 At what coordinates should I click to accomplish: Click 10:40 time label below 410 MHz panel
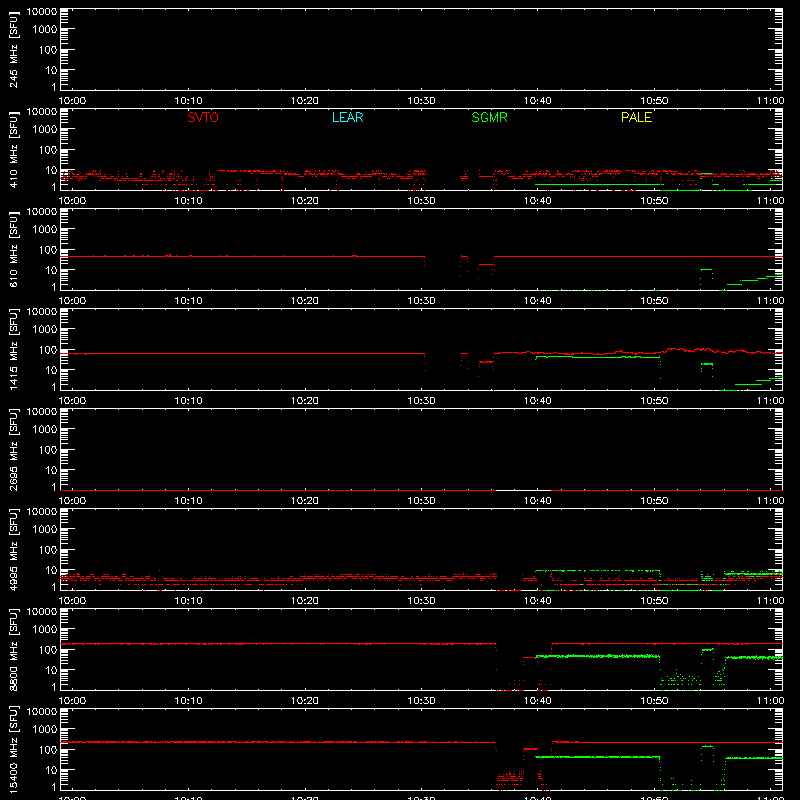click(538, 201)
